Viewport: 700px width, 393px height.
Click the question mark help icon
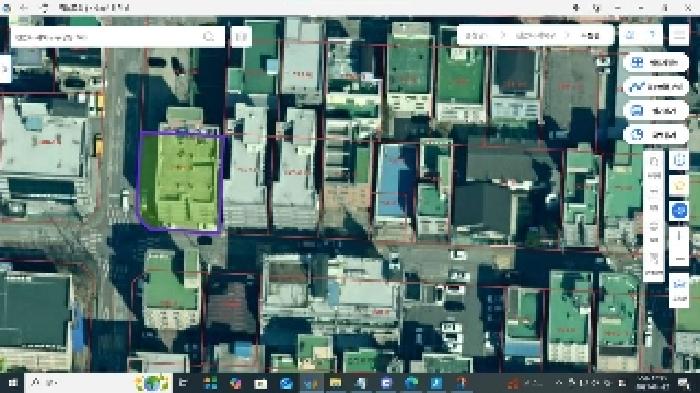tap(653, 35)
